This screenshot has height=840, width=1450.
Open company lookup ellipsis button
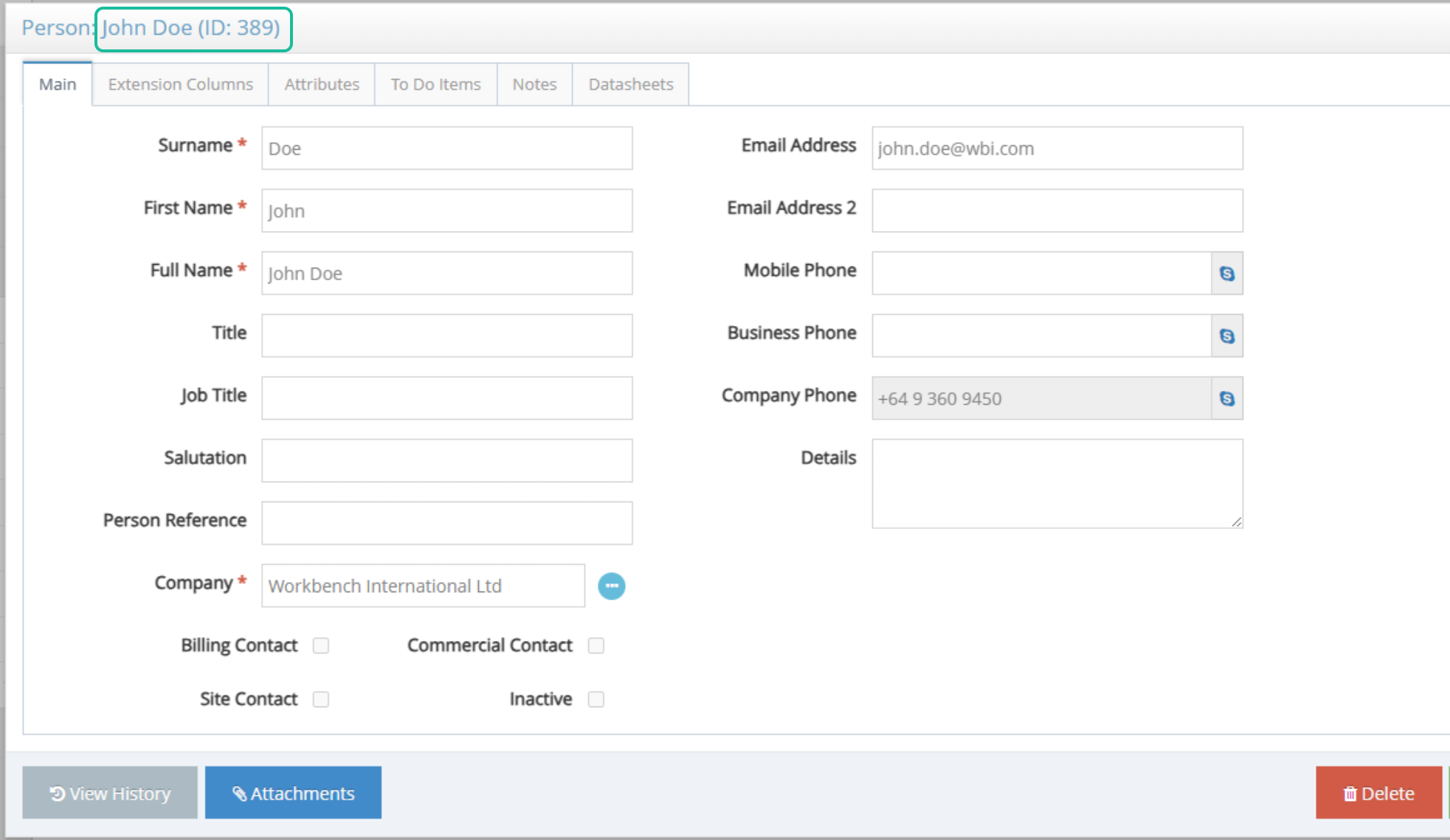611,586
